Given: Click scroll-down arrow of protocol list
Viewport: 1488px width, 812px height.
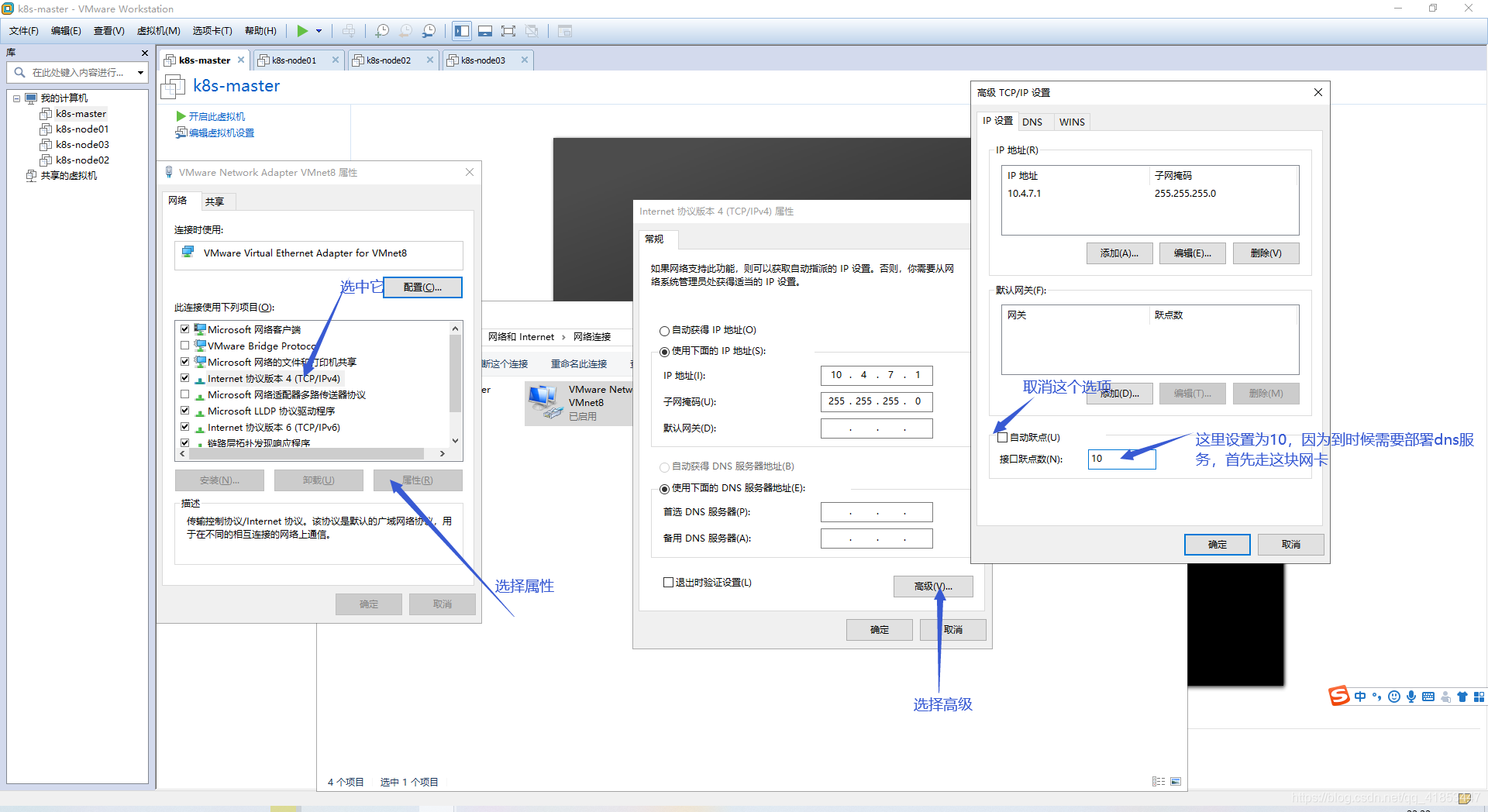Looking at the screenshot, I should pyautogui.click(x=456, y=440).
